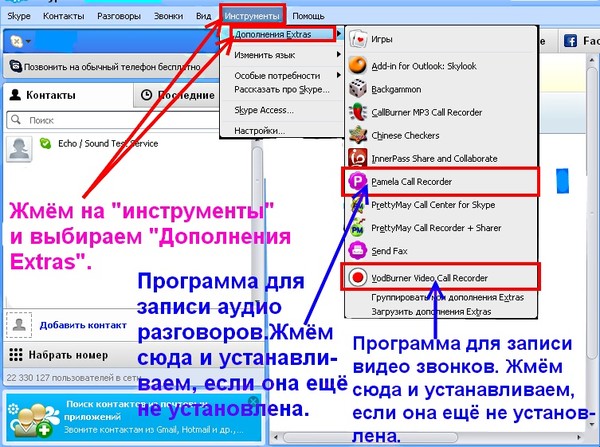This screenshot has width=600, height=447.
Task: Open the Инструменты menu
Action: point(252,16)
